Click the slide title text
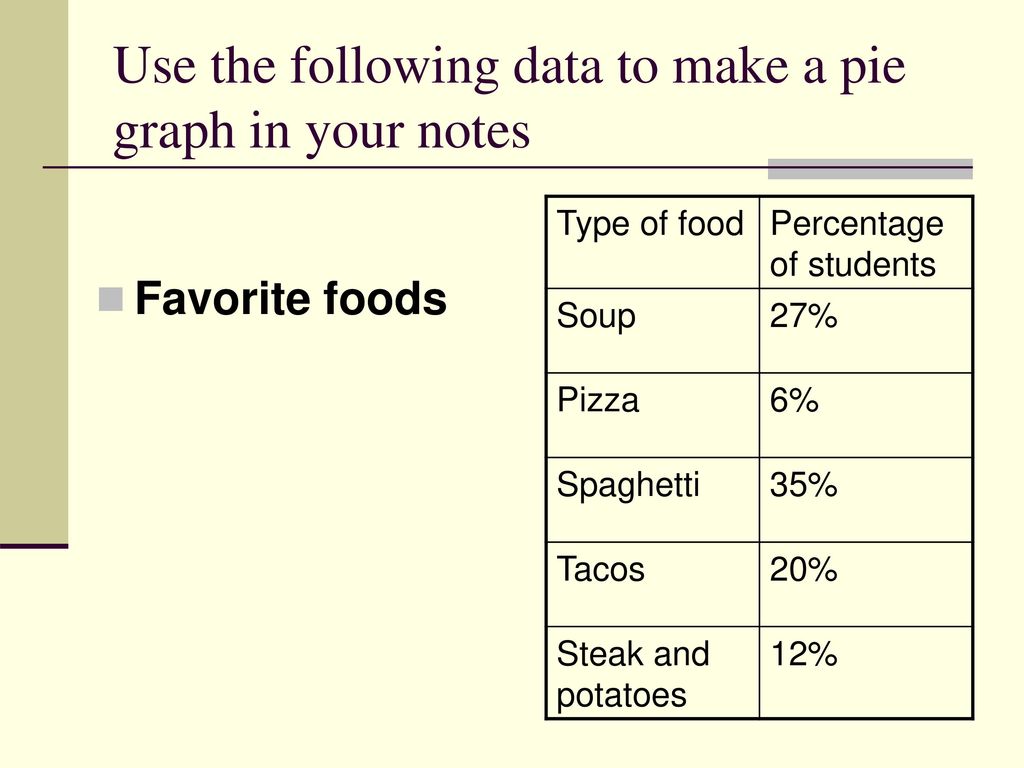The height and width of the screenshot is (768, 1024). (509, 99)
